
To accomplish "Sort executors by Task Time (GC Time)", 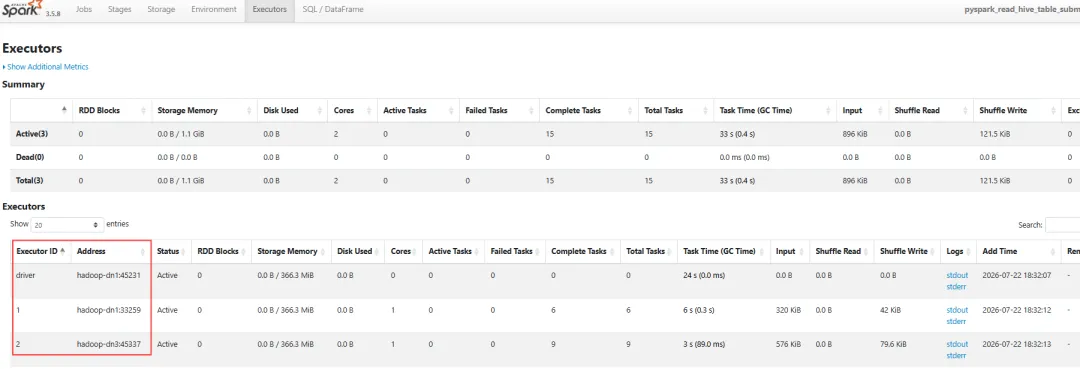I will (724, 251).
